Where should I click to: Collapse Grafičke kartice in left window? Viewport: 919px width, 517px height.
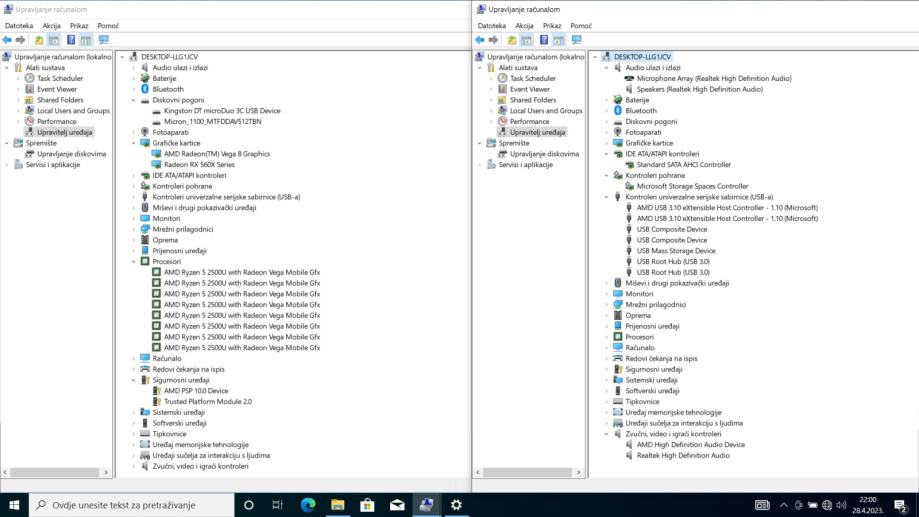(x=134, y=143)
